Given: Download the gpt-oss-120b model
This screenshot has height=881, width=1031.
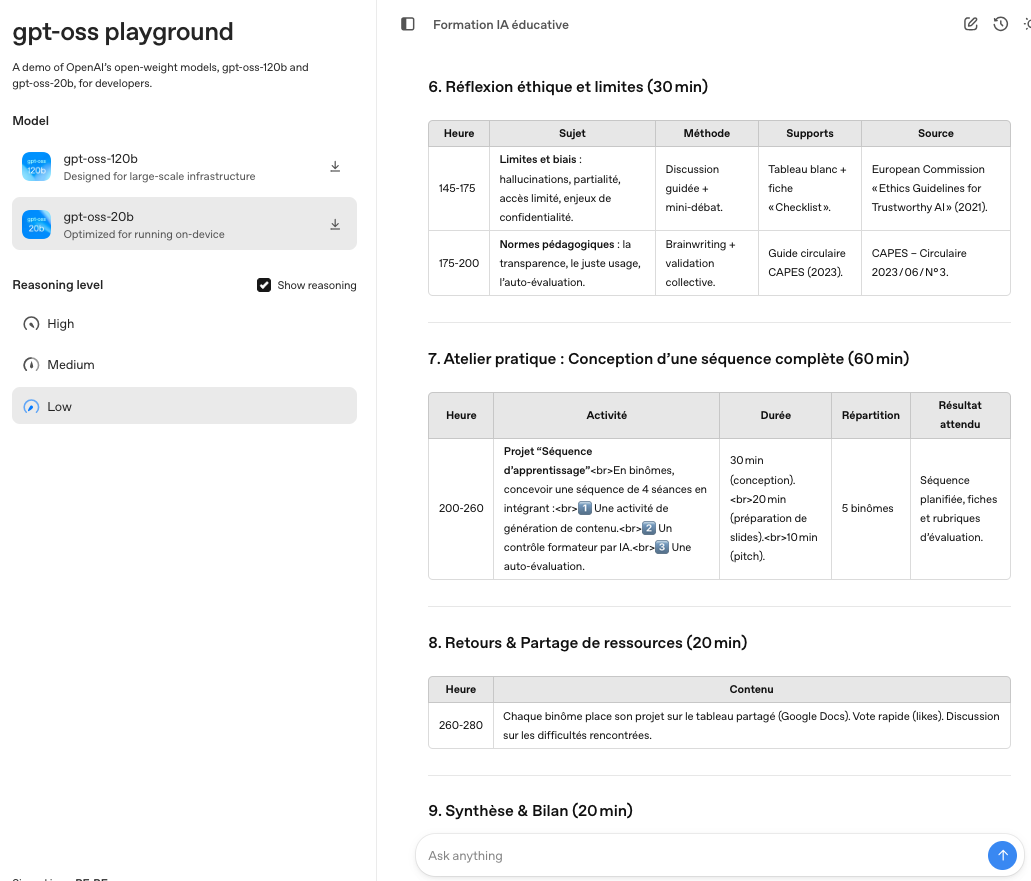Looking at the screenshot, I should (335, 167).
